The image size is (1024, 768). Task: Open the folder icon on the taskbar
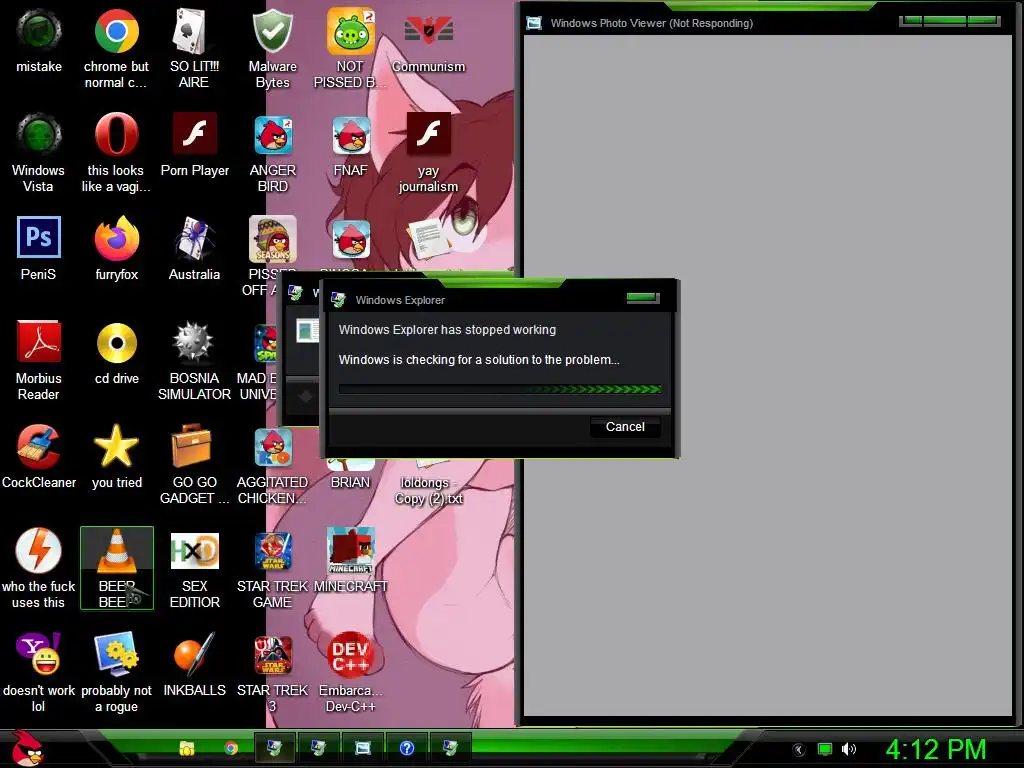(187, 748)
